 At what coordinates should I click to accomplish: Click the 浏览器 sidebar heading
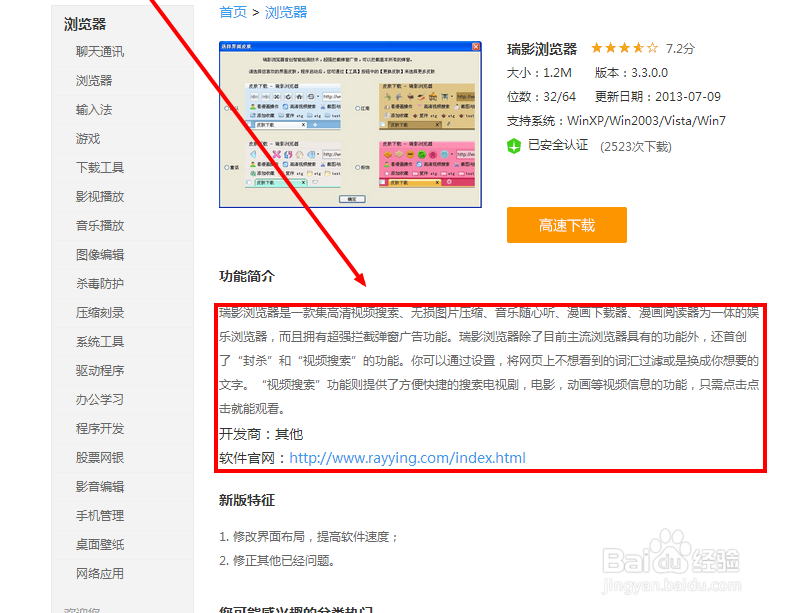coord(85,24)
